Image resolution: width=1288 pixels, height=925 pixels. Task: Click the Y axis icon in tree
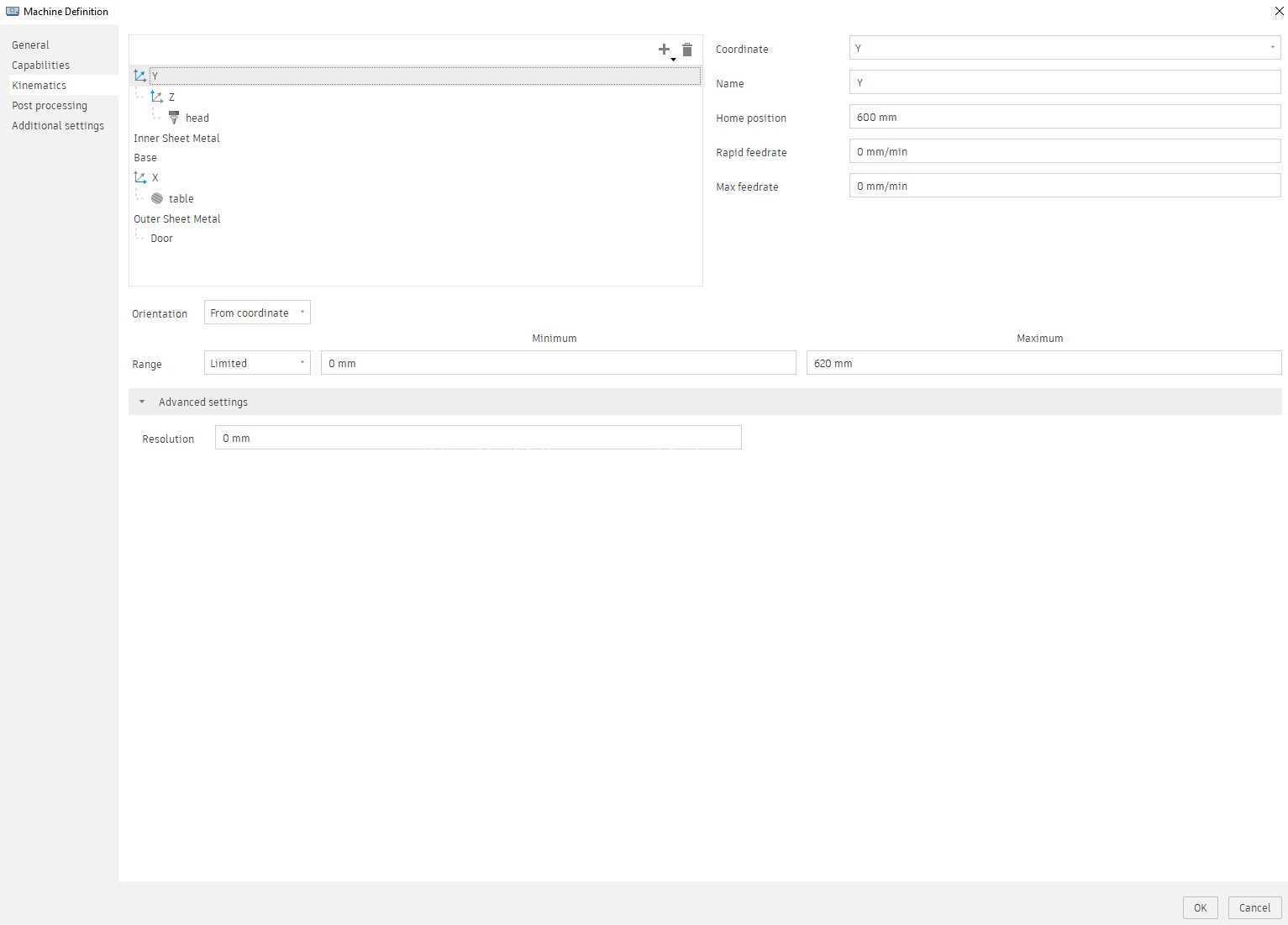(x=140, y=76)
